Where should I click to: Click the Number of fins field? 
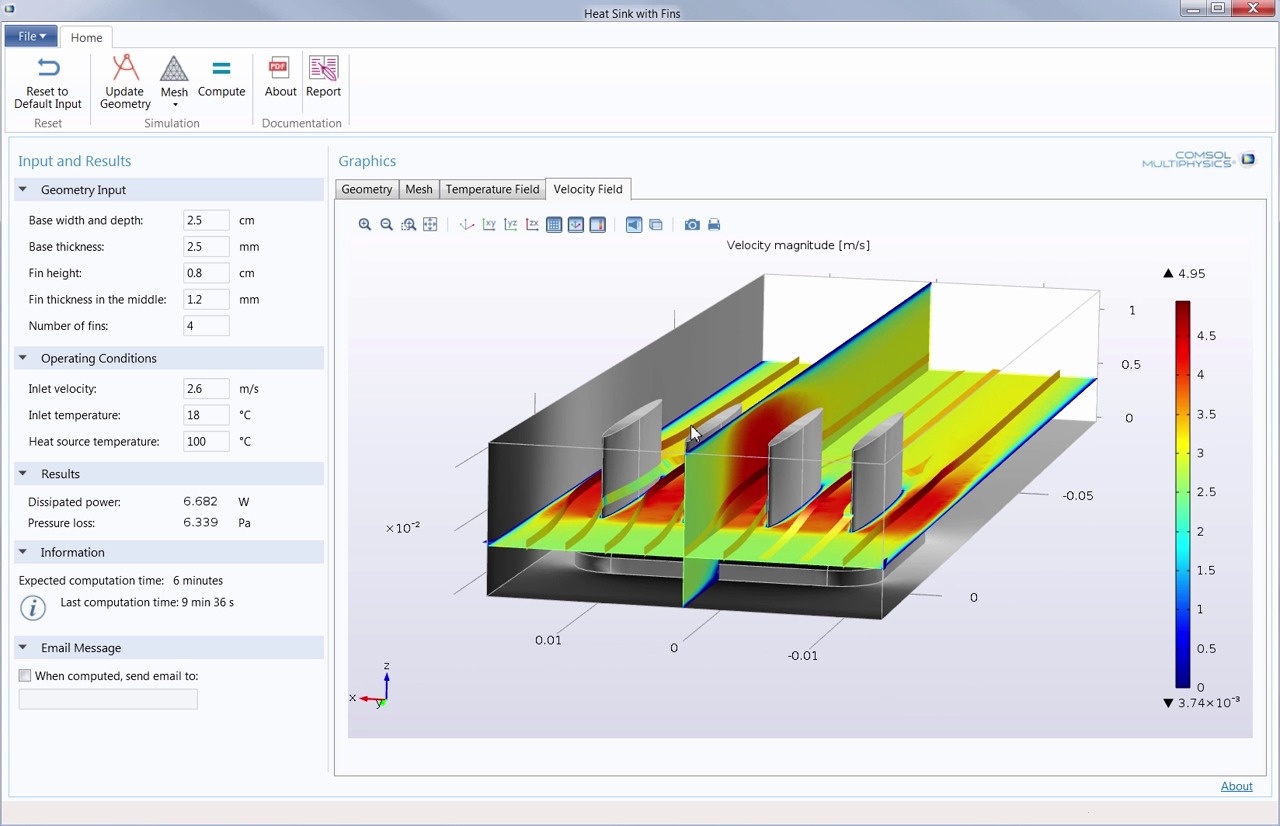pos(206,326)
